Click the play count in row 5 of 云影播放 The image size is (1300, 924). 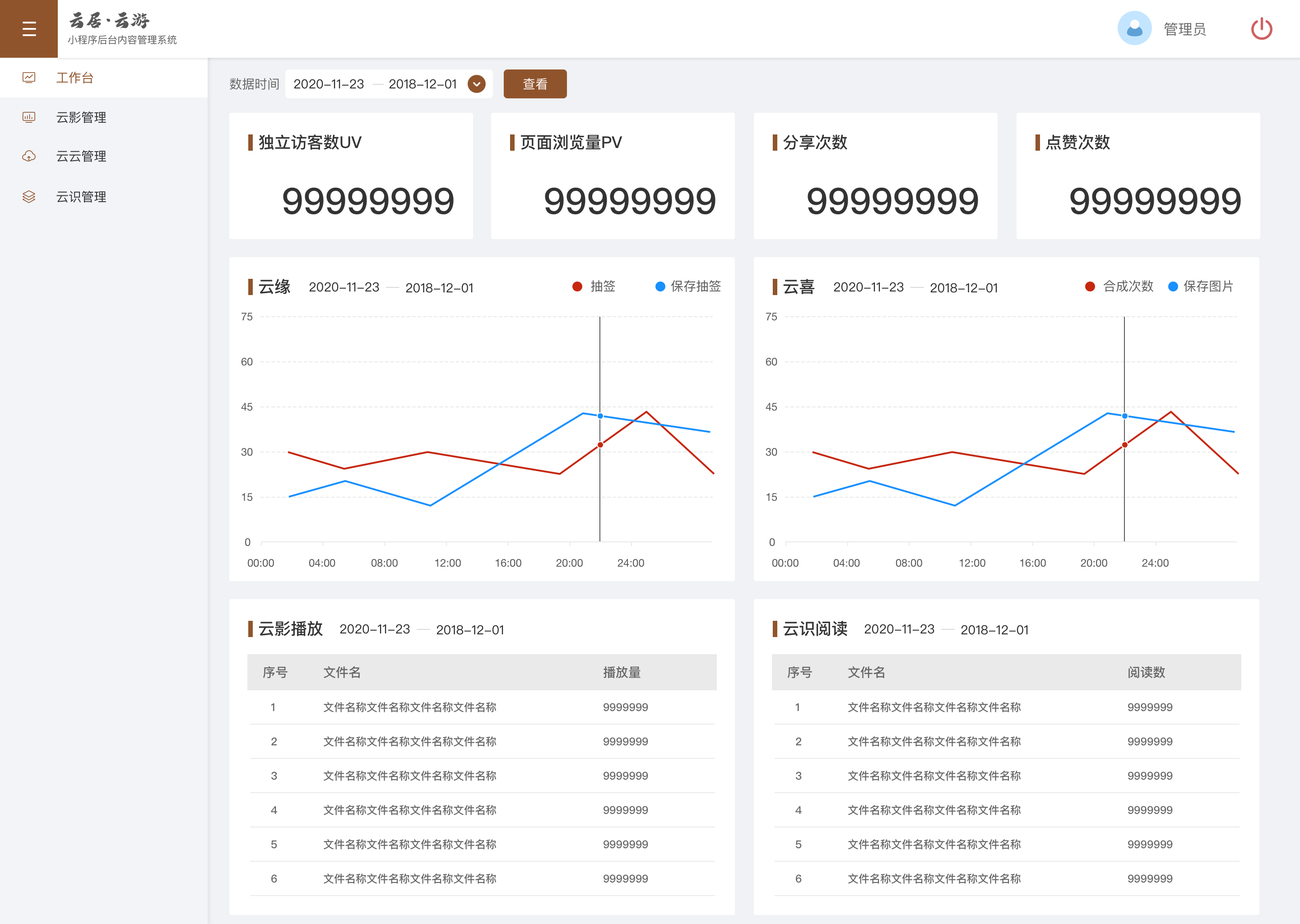[625, 844]
